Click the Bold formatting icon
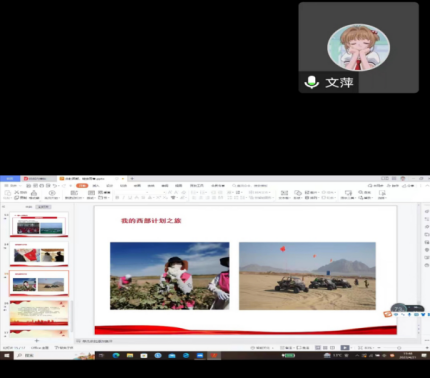The height and width of the screenshot is (378, 430). pos(117,198)
